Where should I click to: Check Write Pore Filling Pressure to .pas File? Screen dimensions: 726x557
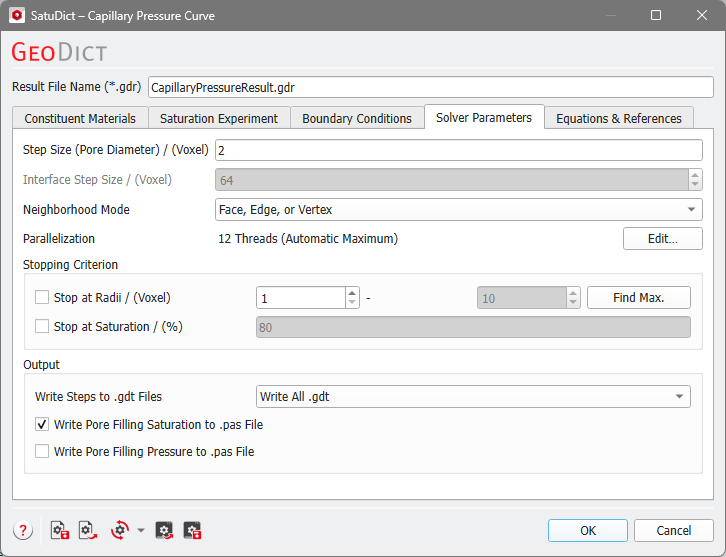click(x=42, y=451)
